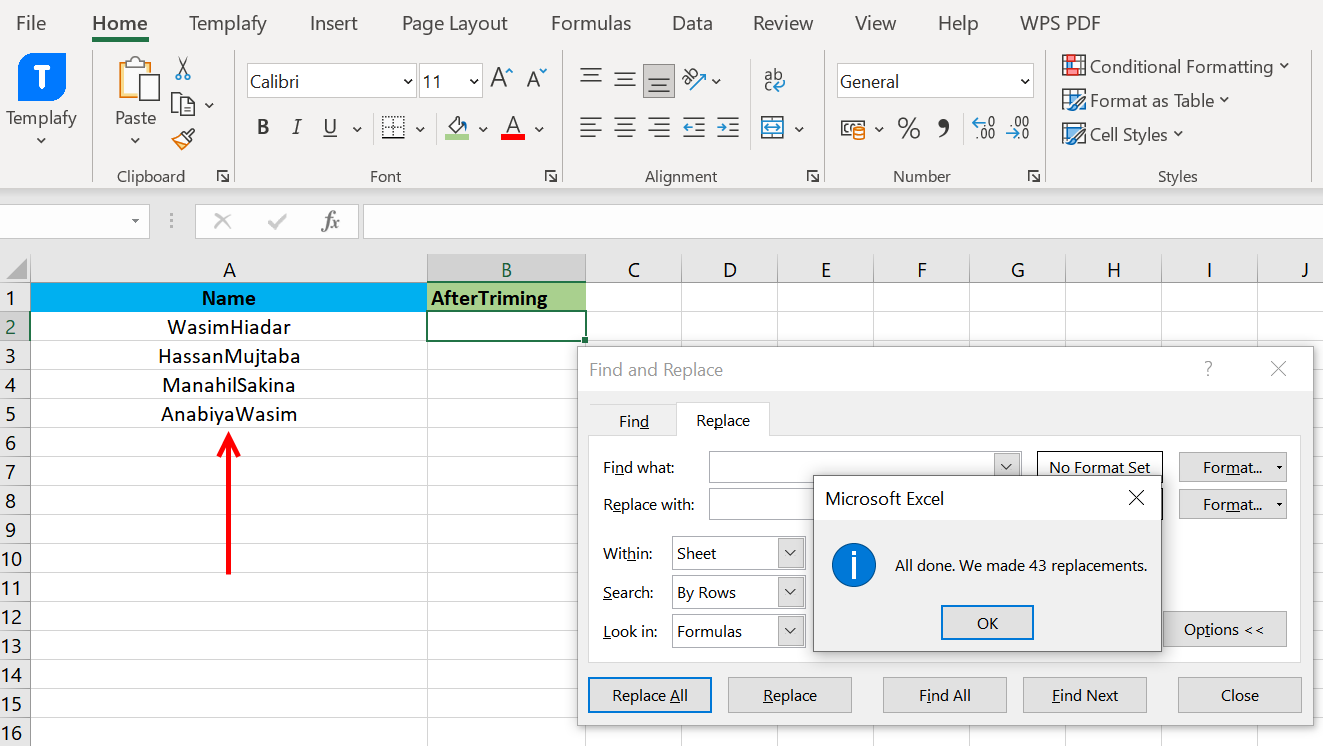
Task: Toggle italic formatting
Action: (x=296, y=127)
